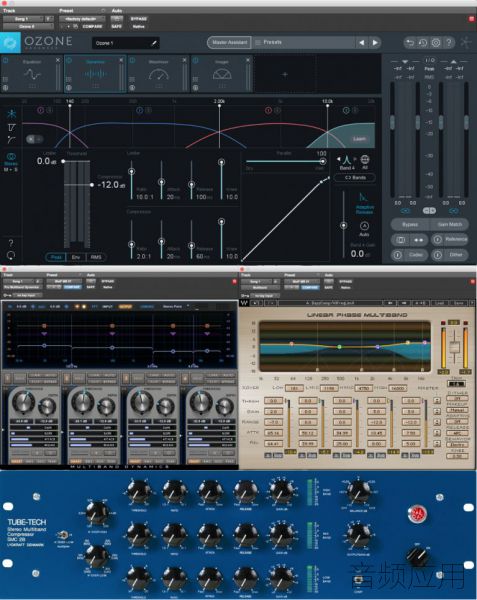Image resolution: width=477 pixels, height=600 pixels.
Task: Switch detection mode to RMS
Action: tap(96, 257)
